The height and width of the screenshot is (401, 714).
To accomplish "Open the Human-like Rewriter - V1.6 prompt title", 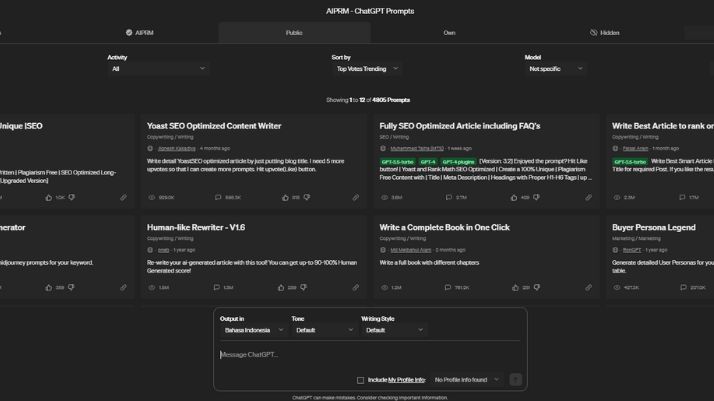I will point(196,228).
